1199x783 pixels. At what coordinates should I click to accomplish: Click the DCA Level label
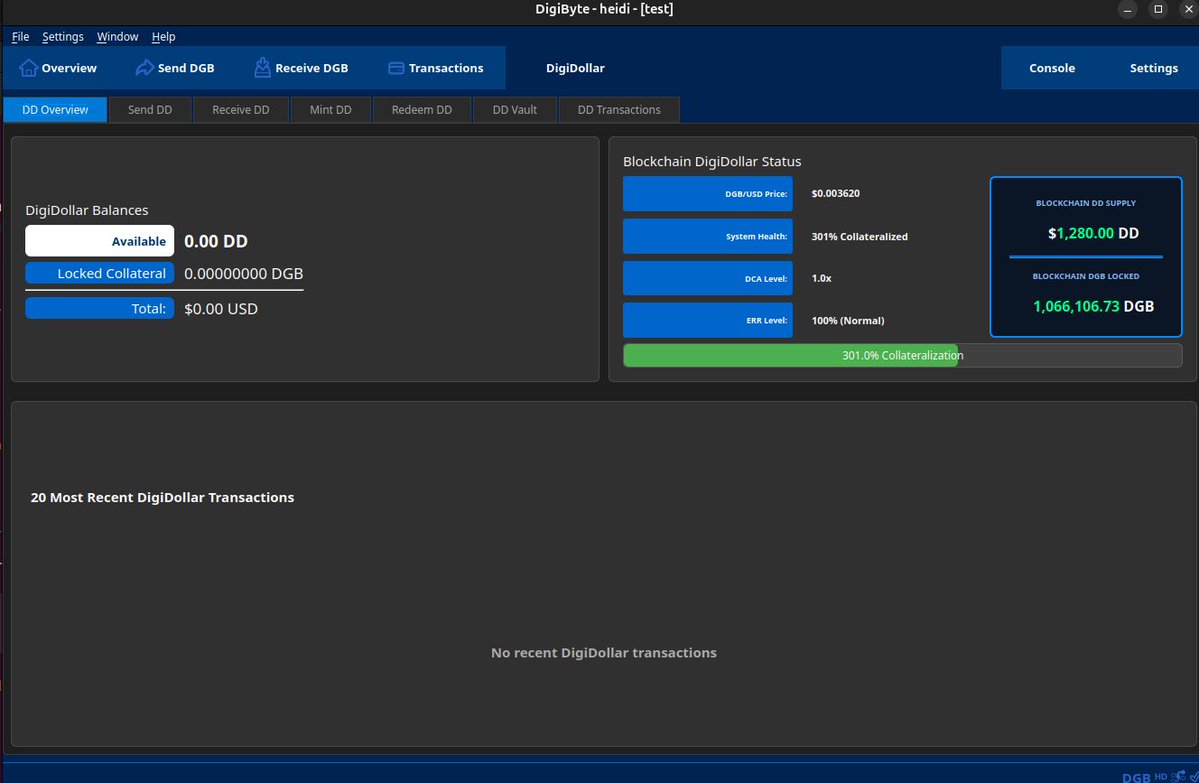click(707, 278)
